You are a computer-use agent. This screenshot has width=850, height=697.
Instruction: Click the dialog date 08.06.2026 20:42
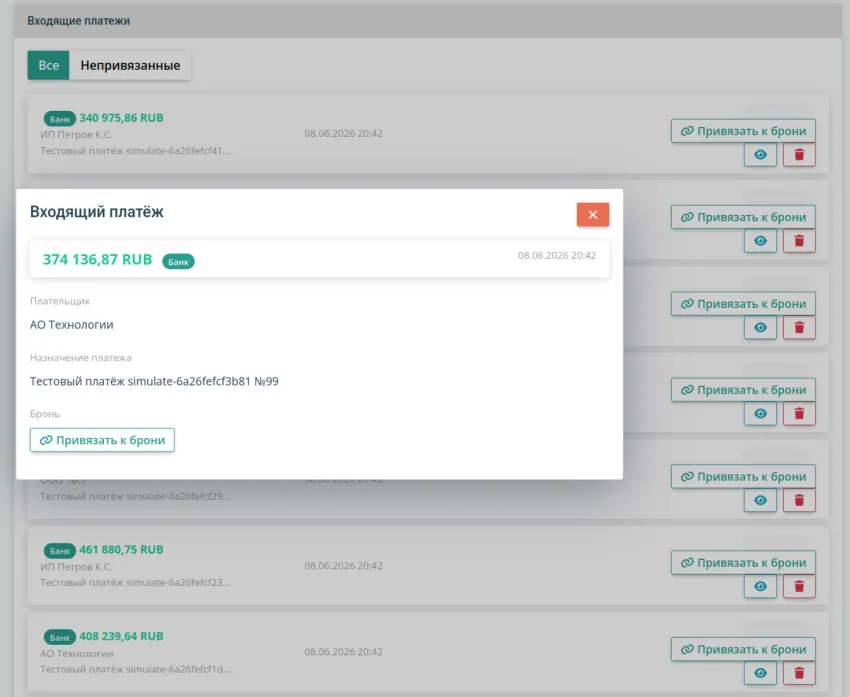coord(557,255)
